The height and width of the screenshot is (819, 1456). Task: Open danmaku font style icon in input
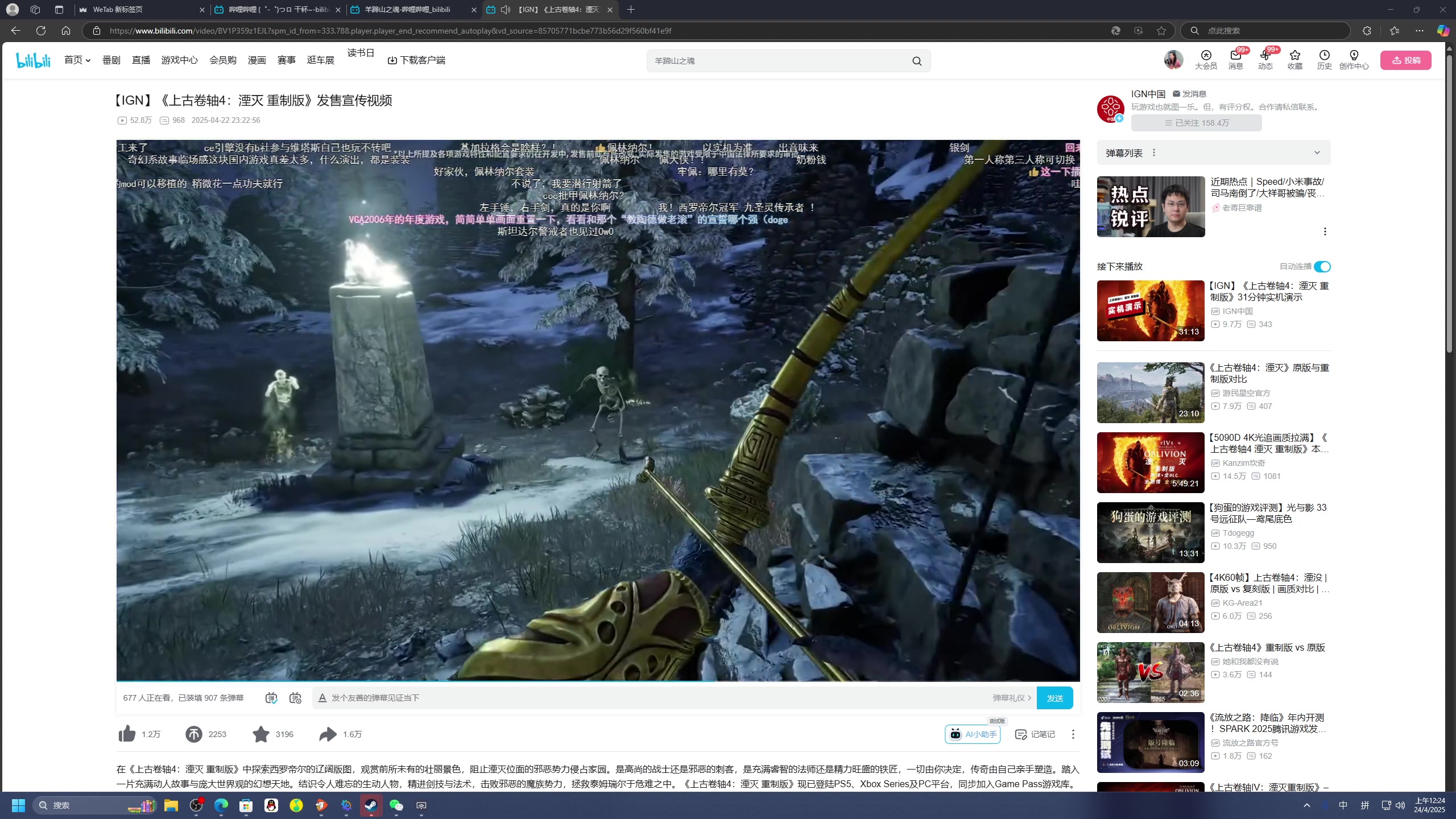click(x=322, y=698)
